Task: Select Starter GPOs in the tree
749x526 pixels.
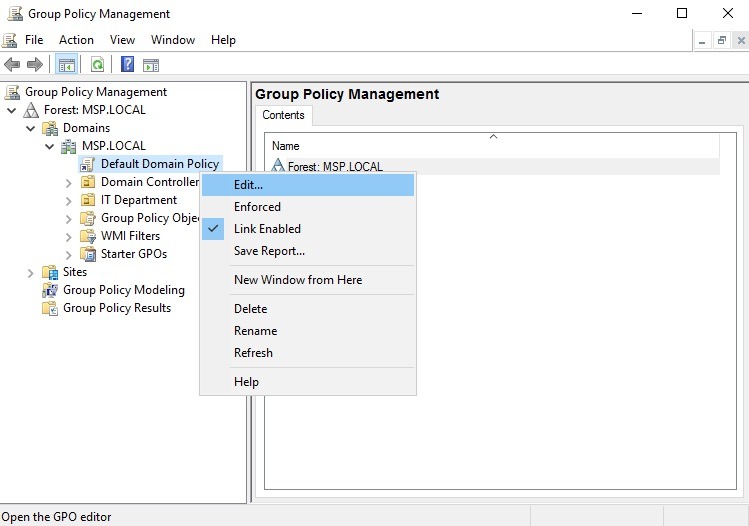Action: 133,254
